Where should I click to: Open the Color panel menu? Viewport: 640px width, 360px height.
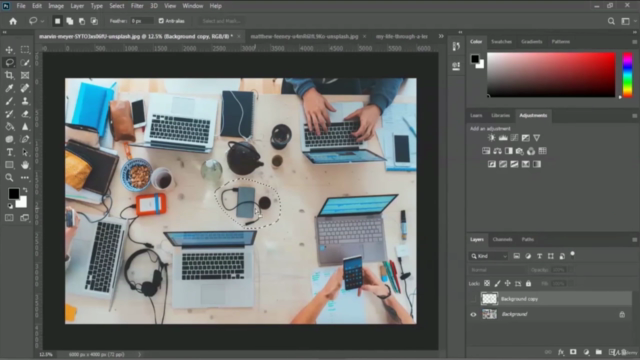coord(634,42)
